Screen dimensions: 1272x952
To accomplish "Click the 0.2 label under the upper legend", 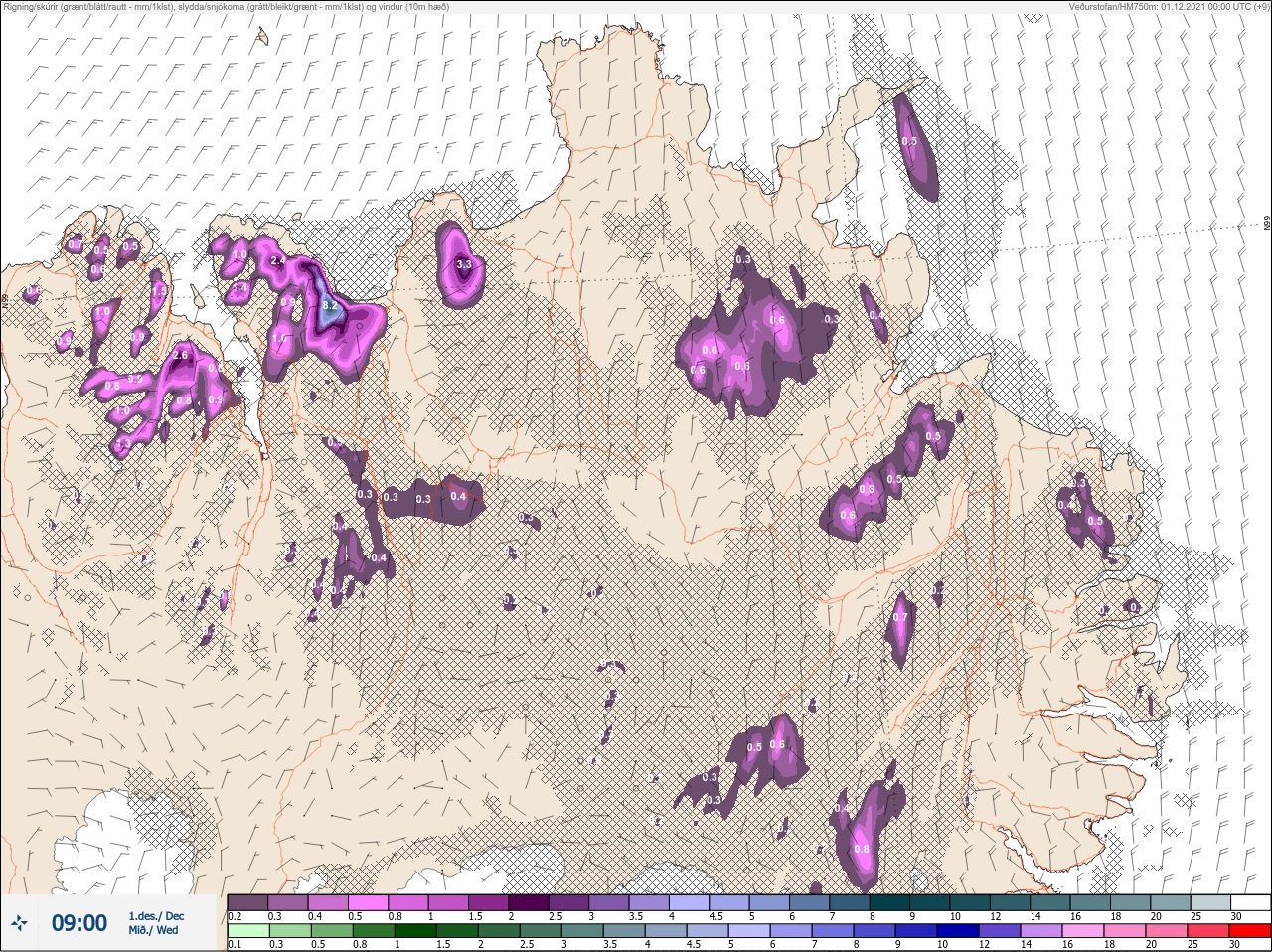I will tap(235, 916).
